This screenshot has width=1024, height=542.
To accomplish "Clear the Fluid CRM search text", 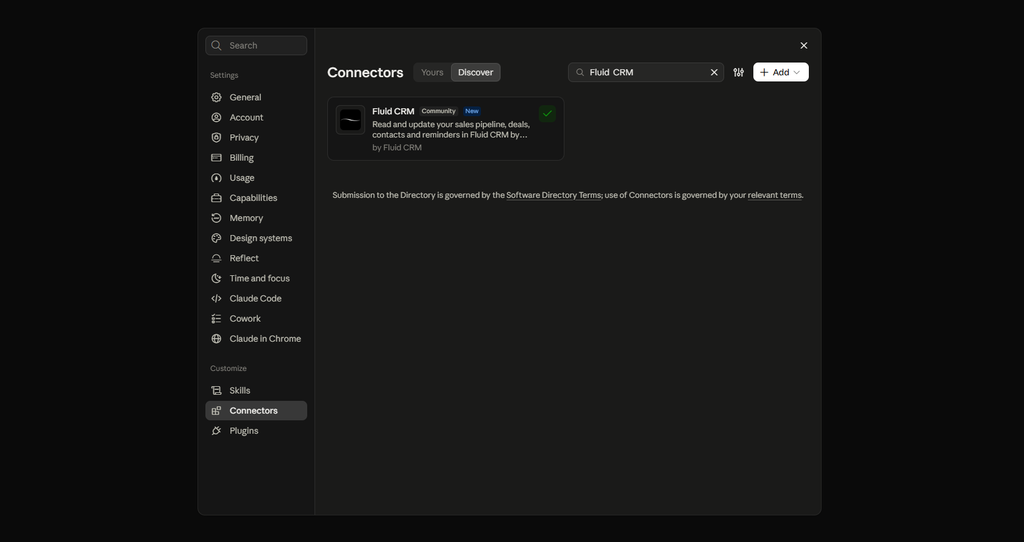I will point(714,72).
